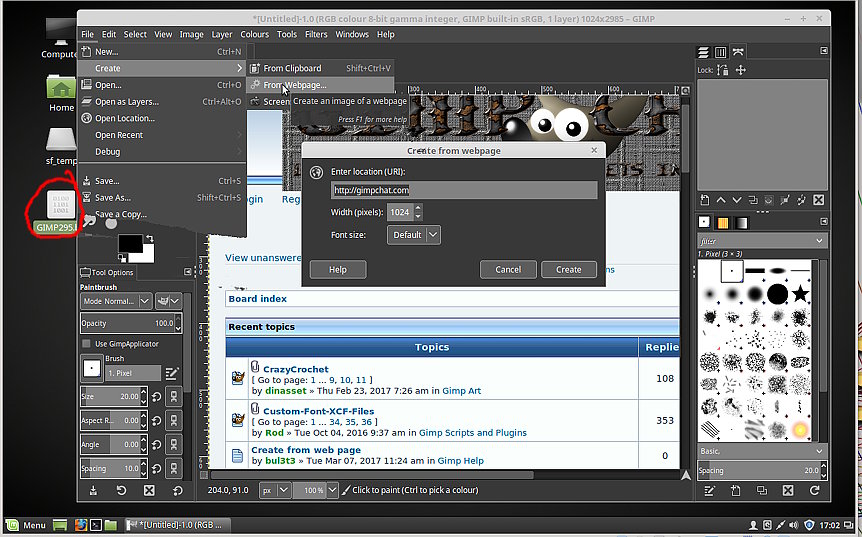Toggle link Angle to brush default

pos(174,445)
